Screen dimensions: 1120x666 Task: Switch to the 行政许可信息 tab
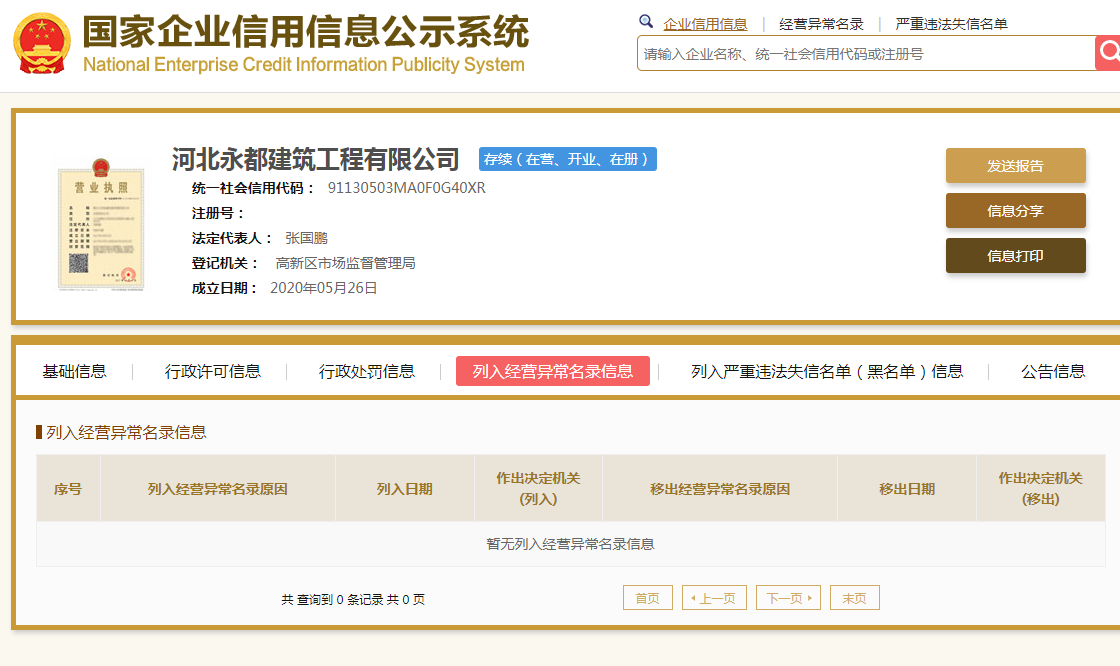213,372
